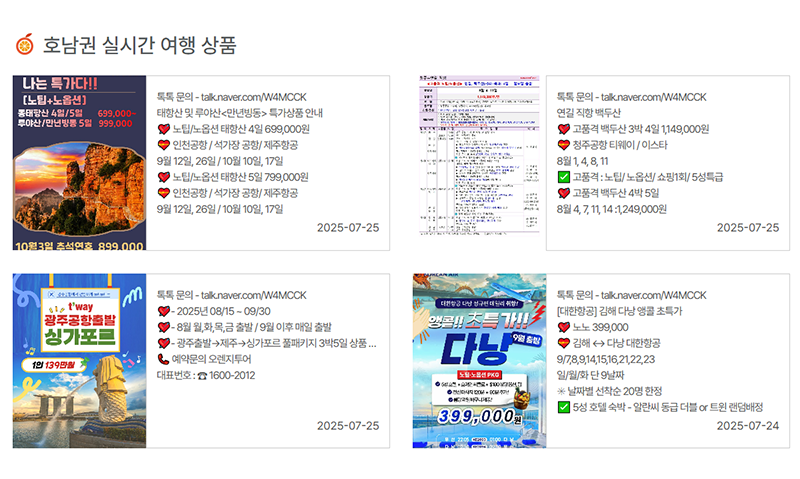Click the flag icon before 청주공항 티웨이 / 이스타
This screenshot has height=479, width=800.
click(x=563, y=145)
